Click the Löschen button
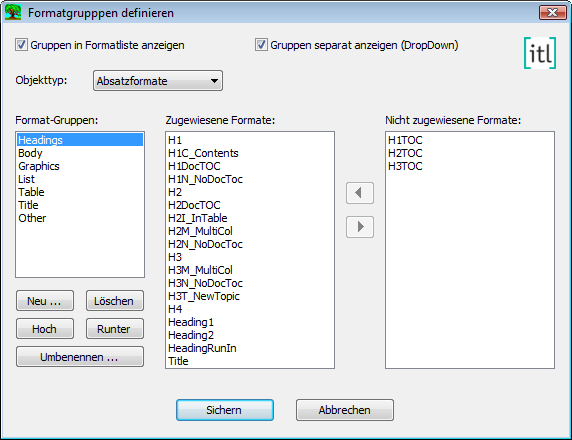Viewport: 572px width, 440px height. [115, 301]
